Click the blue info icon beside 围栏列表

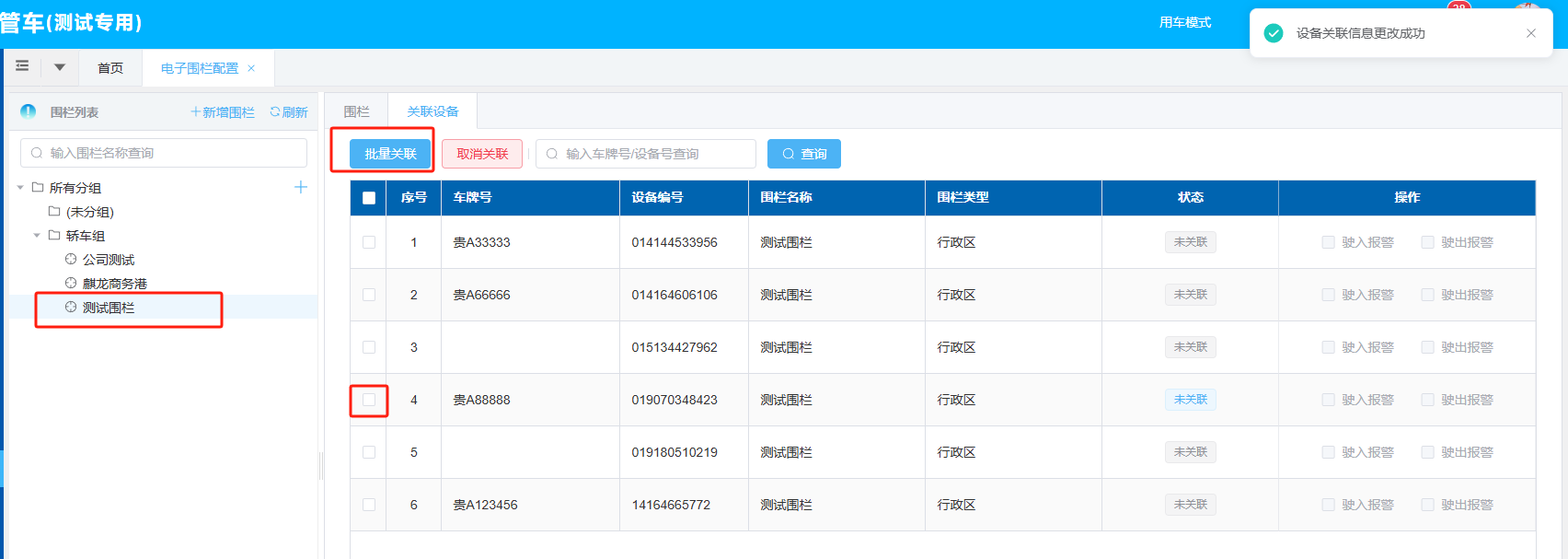click(29, 111)
